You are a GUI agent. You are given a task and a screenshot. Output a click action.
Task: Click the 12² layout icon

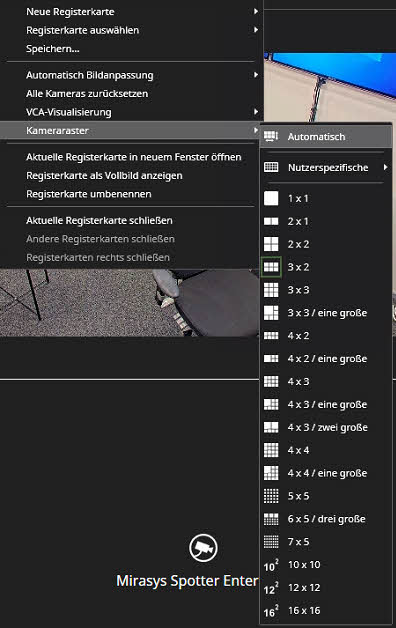(271, 588)
